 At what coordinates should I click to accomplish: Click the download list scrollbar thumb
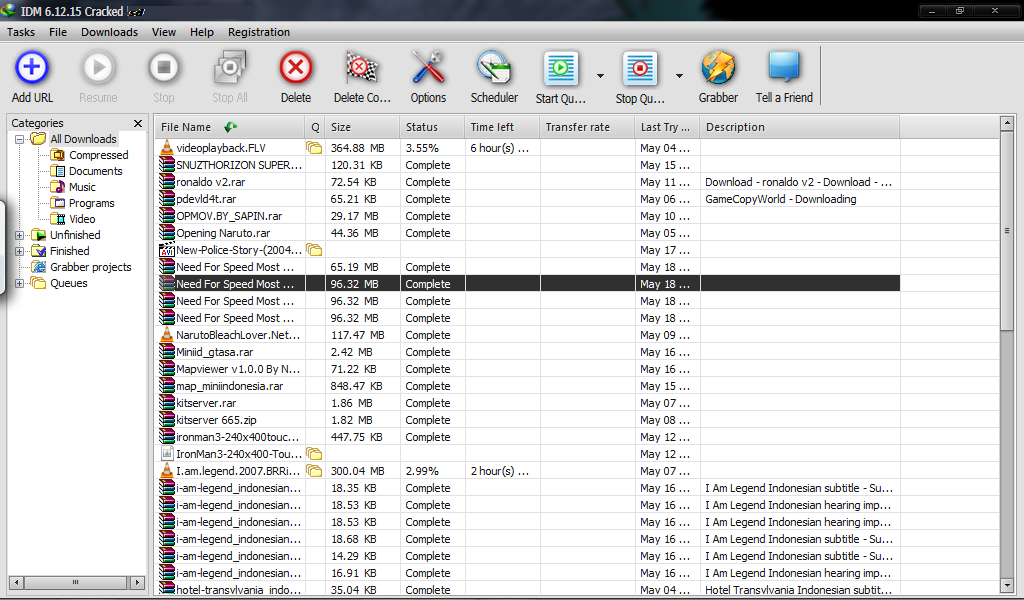(x=1006, y=230)
